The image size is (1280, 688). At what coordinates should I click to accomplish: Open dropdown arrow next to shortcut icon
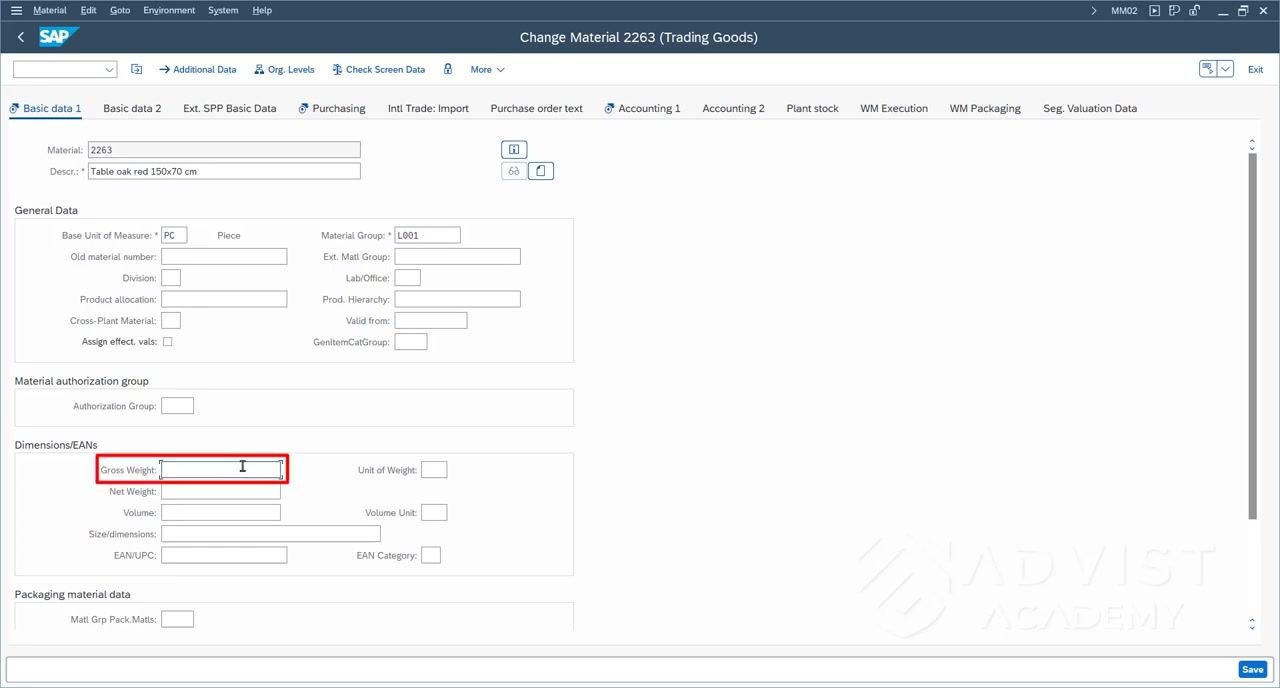pyautogui.click(x=1226, y=69)
